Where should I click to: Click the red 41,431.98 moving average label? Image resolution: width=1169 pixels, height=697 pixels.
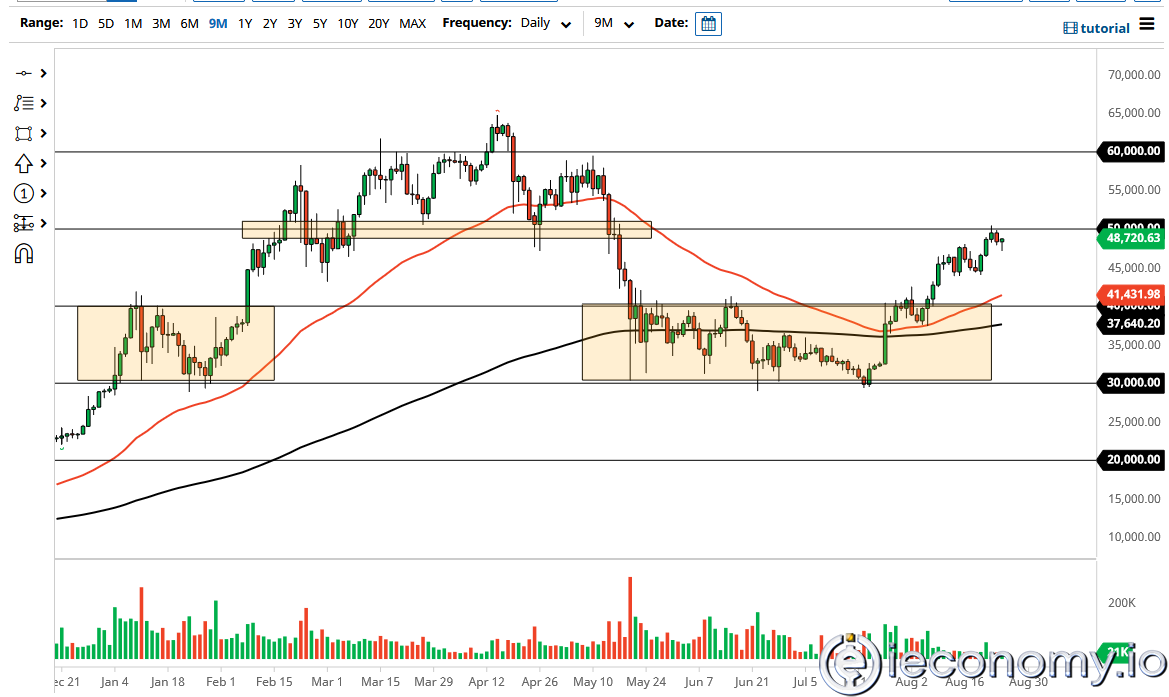[x=1132, y=294]
